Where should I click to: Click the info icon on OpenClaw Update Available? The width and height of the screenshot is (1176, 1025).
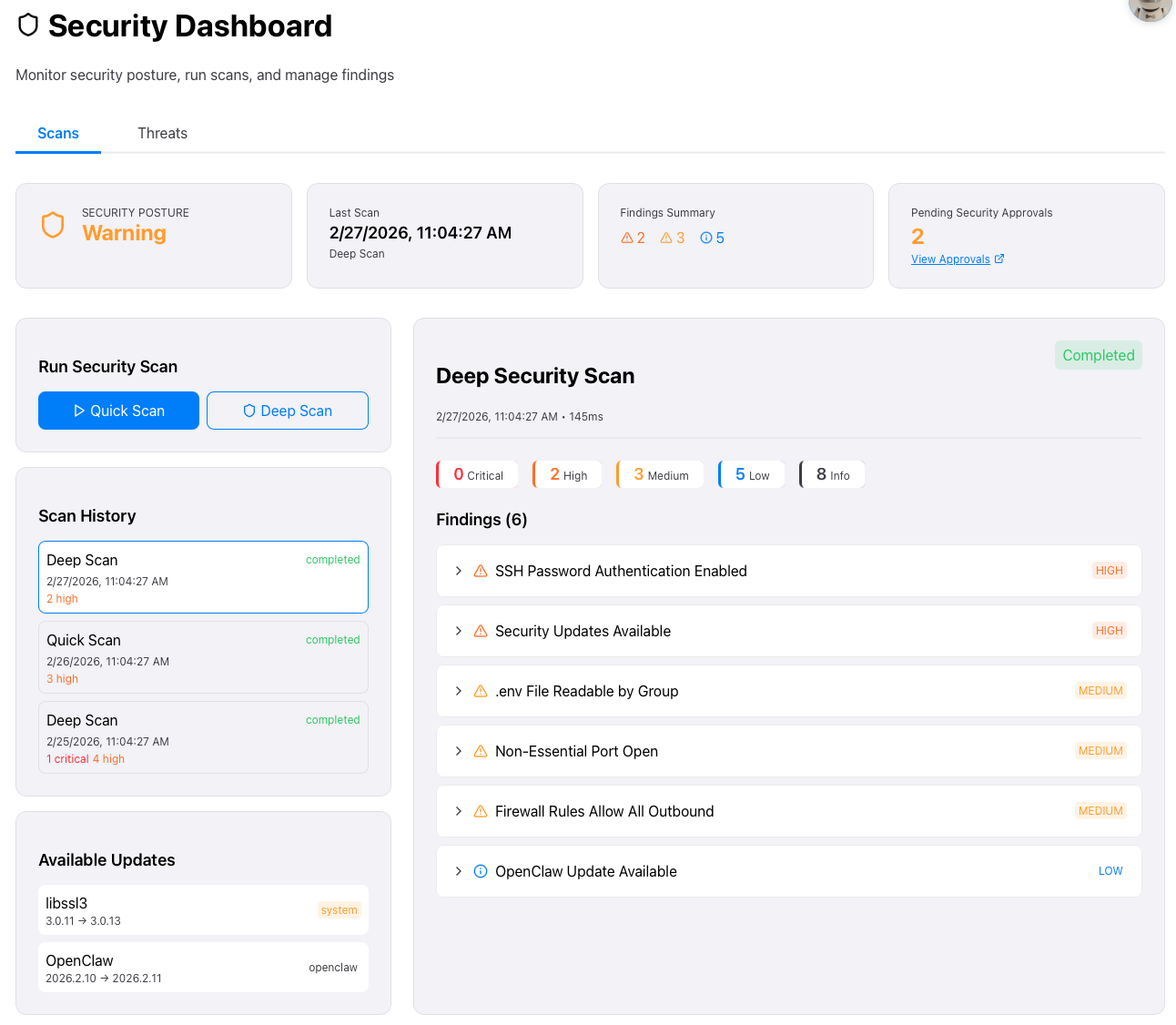pos(480,871)
